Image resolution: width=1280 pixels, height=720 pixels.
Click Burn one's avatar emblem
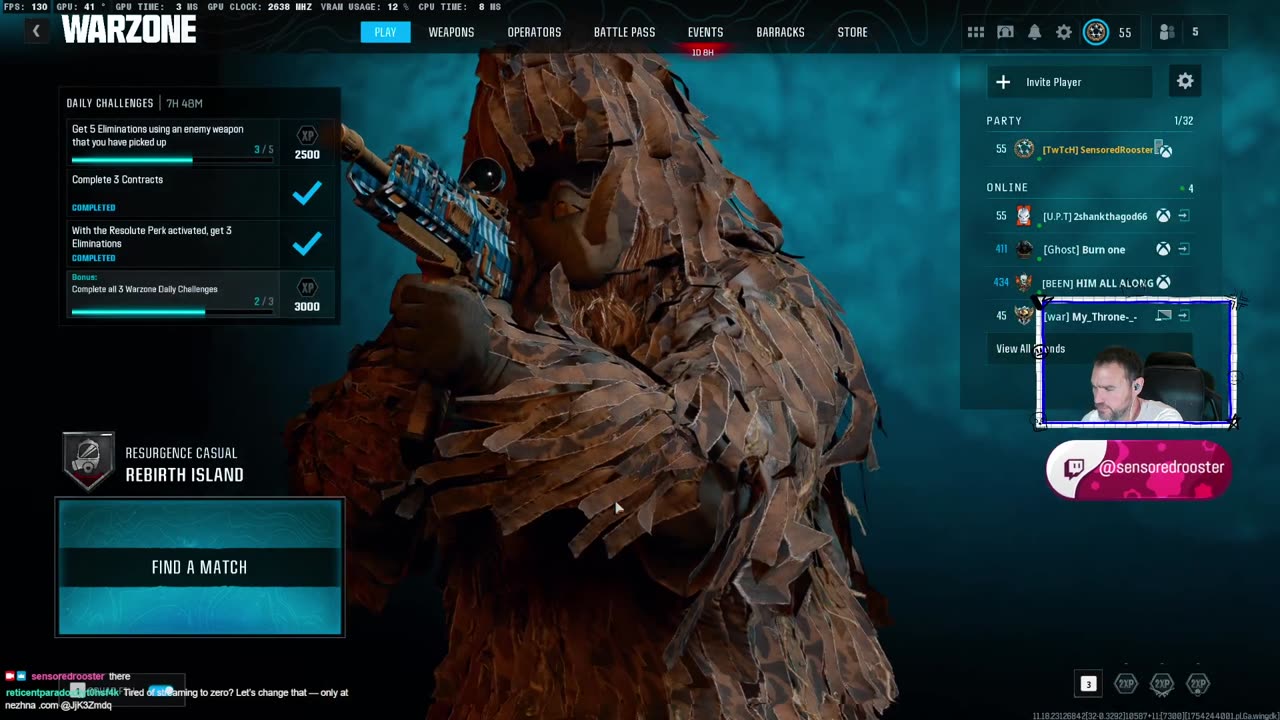pos(1024,249)
